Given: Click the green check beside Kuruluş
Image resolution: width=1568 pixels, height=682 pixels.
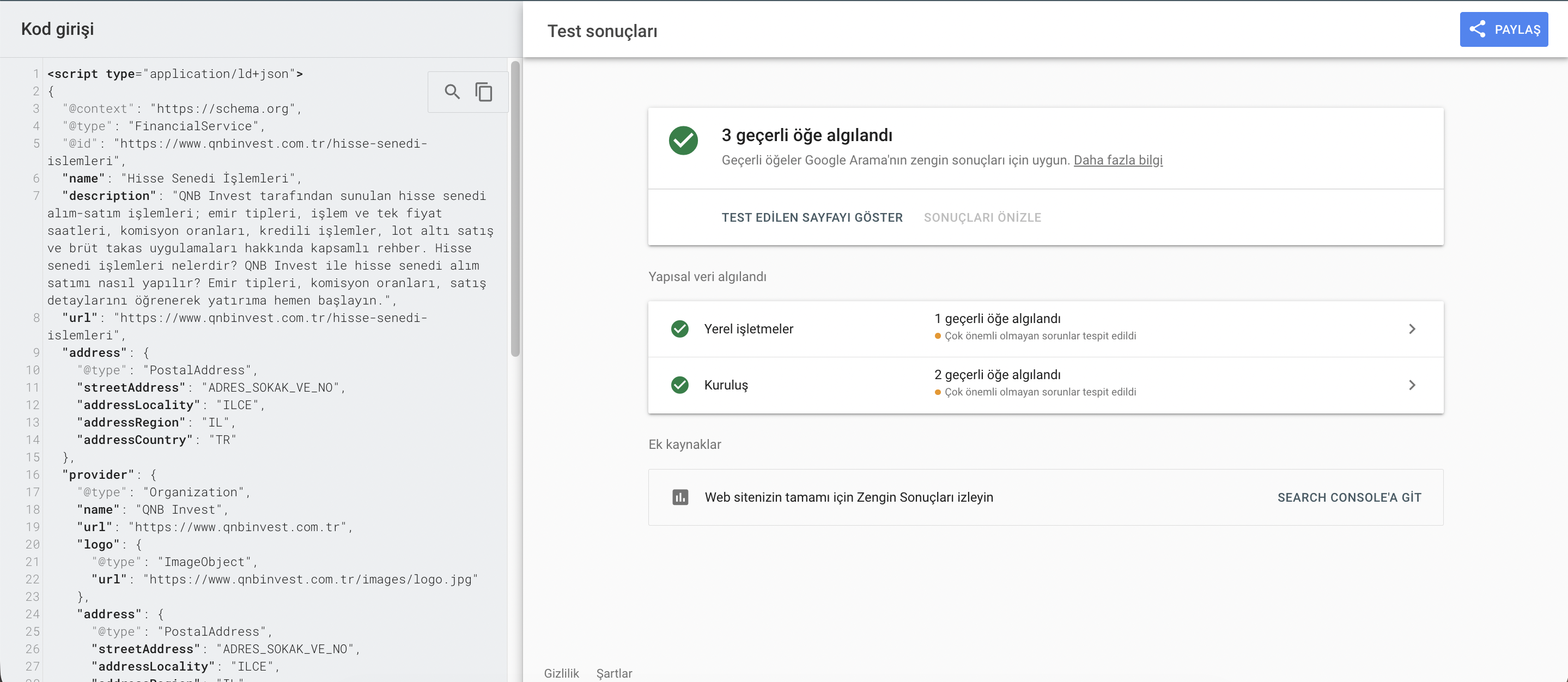Looking at the screenshot, I should point(679,385).
